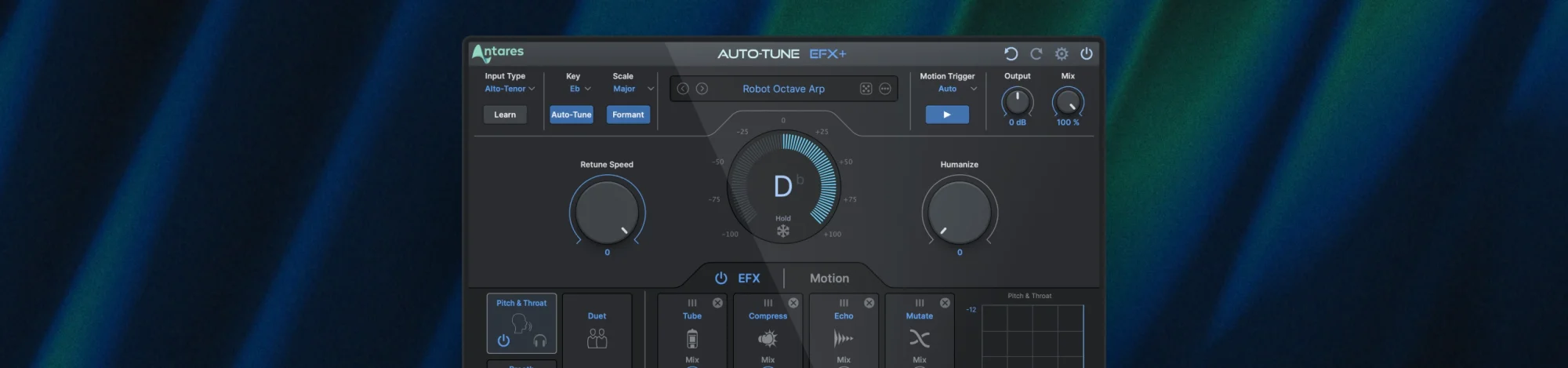Select the Echo effect icon
Image resolution: width=1568 pixels, height=368 pixels.
pos(844,338)
